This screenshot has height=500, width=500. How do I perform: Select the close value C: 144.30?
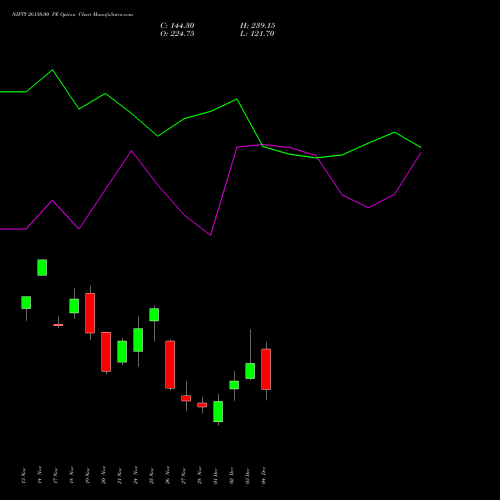[177, 26]
